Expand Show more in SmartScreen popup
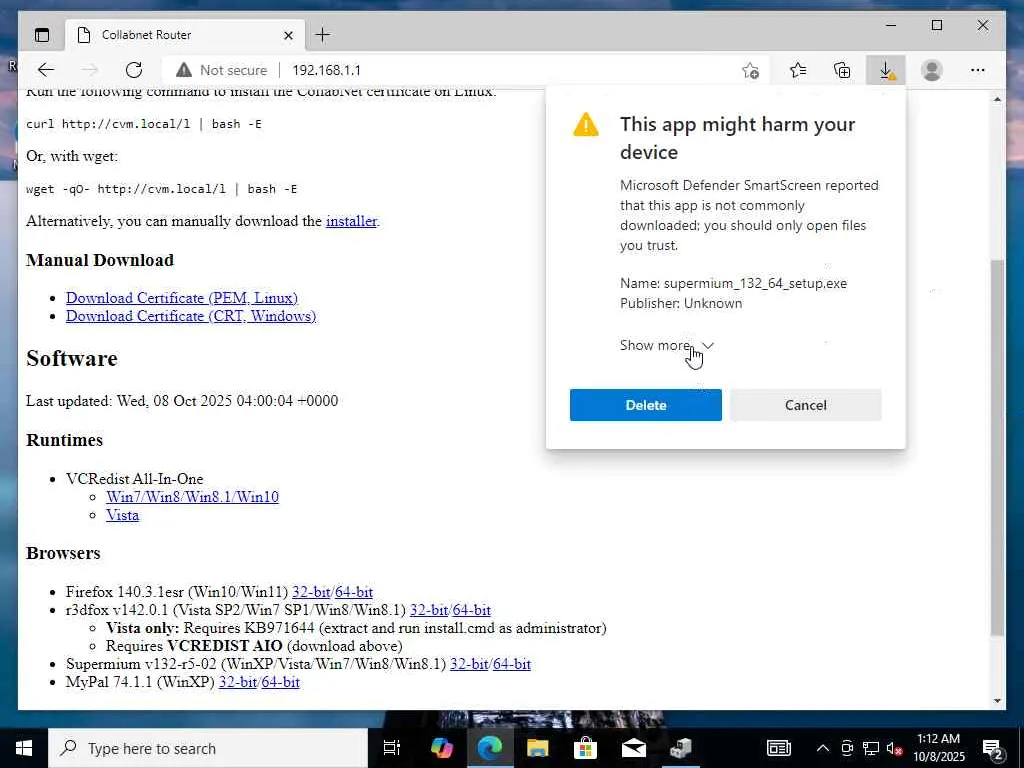Viewport: 1024px width, 768px height. pos(667,345)
